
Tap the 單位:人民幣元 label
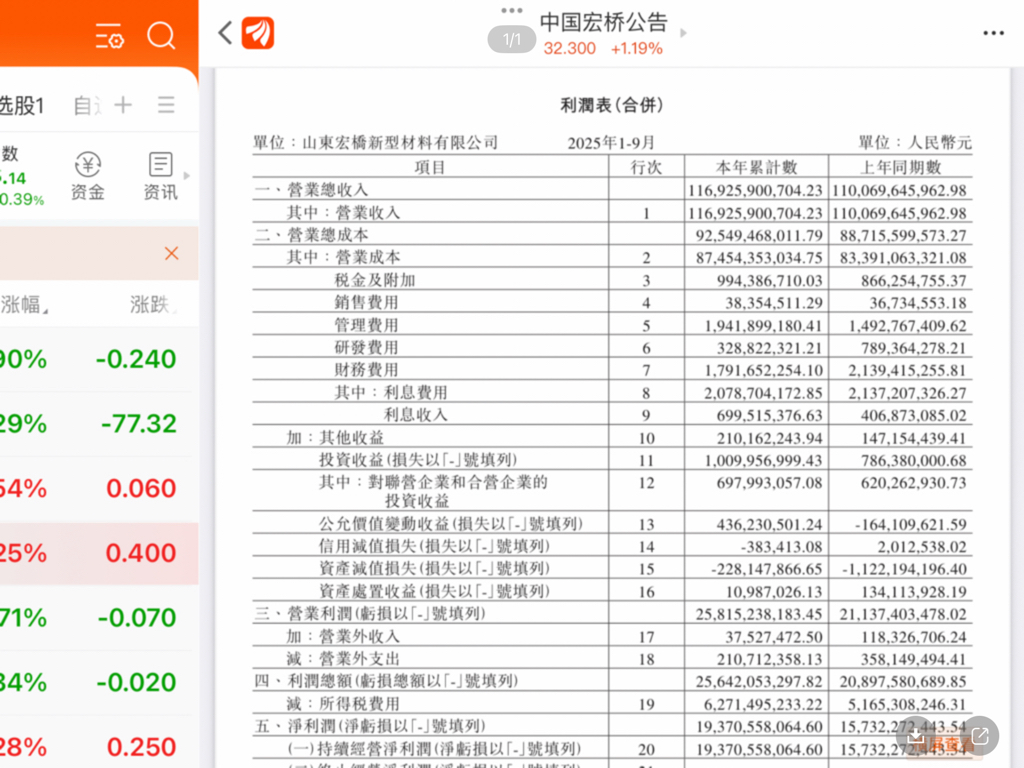coord(915,142)
